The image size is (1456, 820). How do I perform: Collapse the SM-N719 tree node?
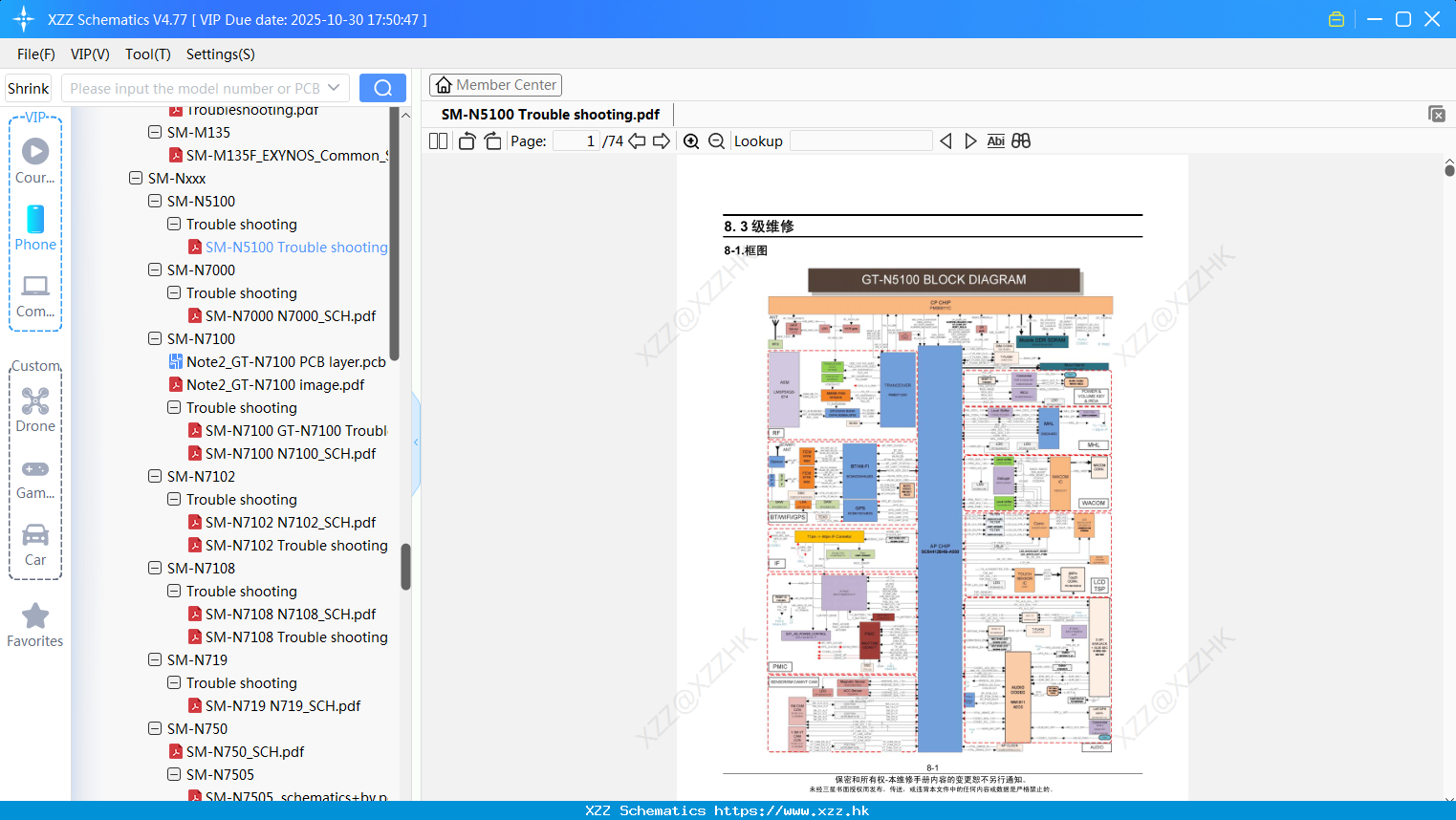click(x=155, y=659)
